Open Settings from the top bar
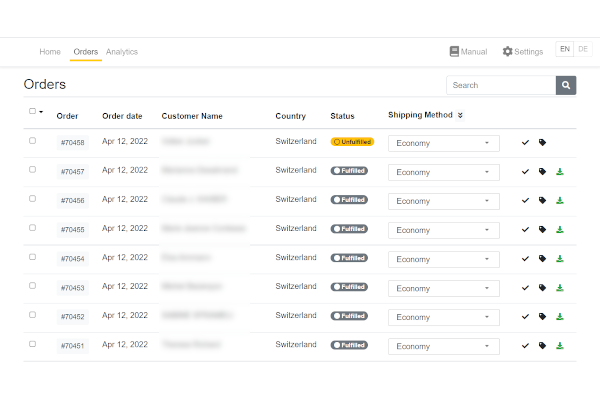600x400 pixels. 522,51
